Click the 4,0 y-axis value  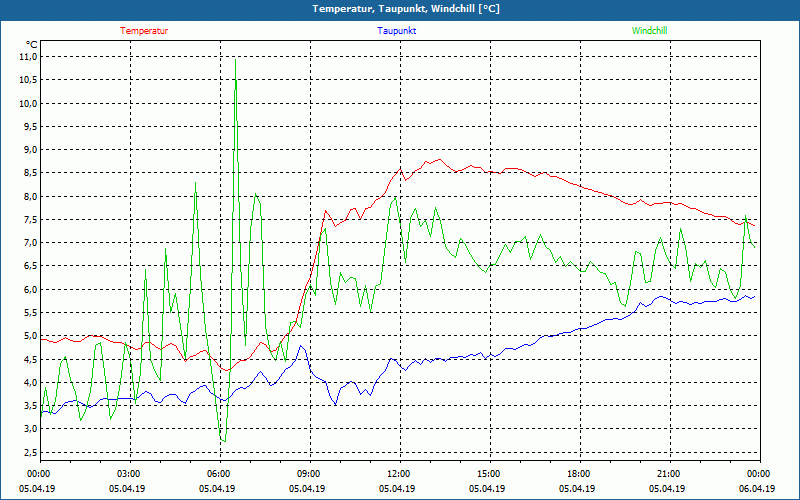coord(31,382)
